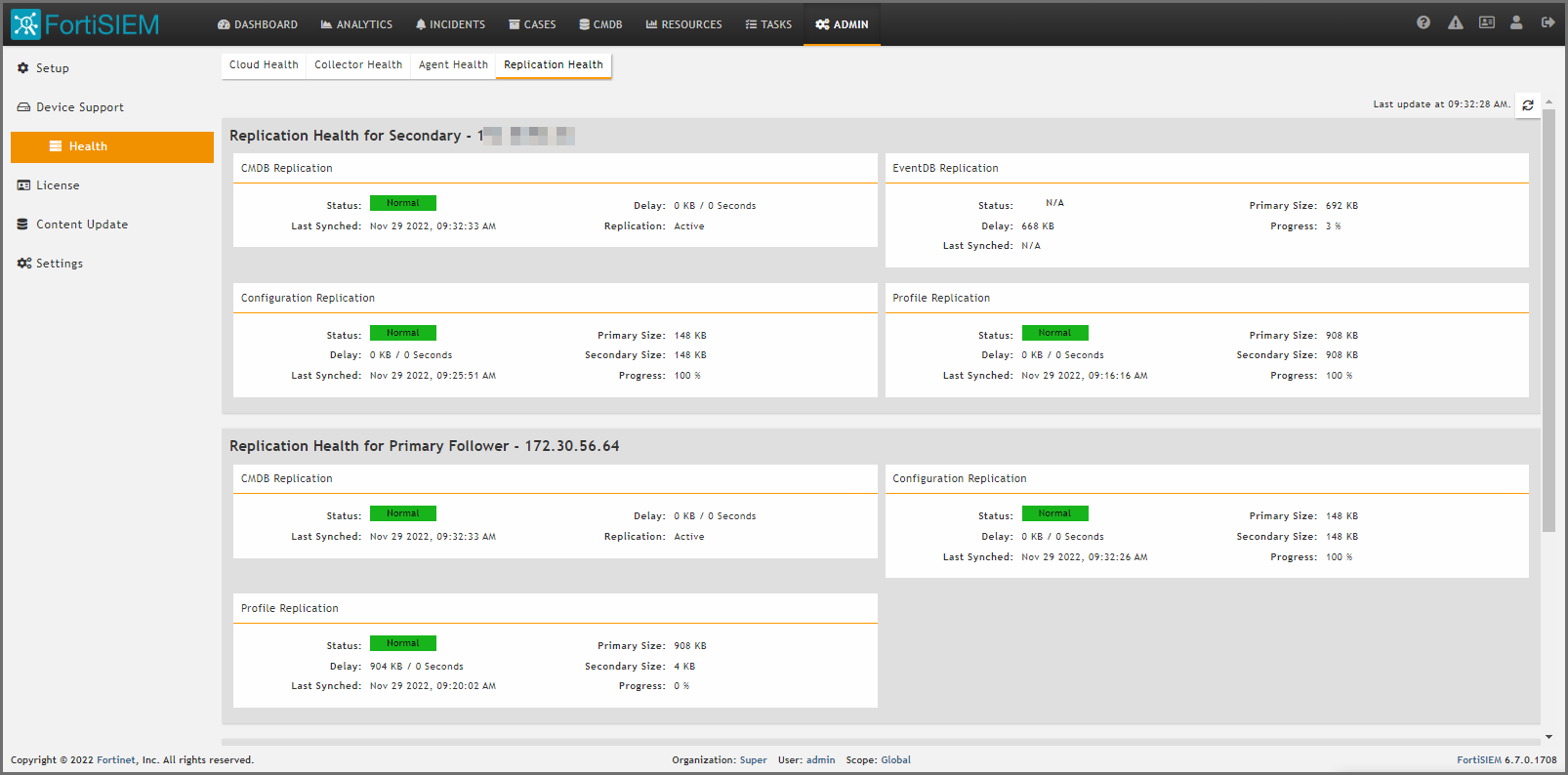Click the Primary Follower Configuration Normal status badge
The image size is (1568, 775).
pos(1054,513)
